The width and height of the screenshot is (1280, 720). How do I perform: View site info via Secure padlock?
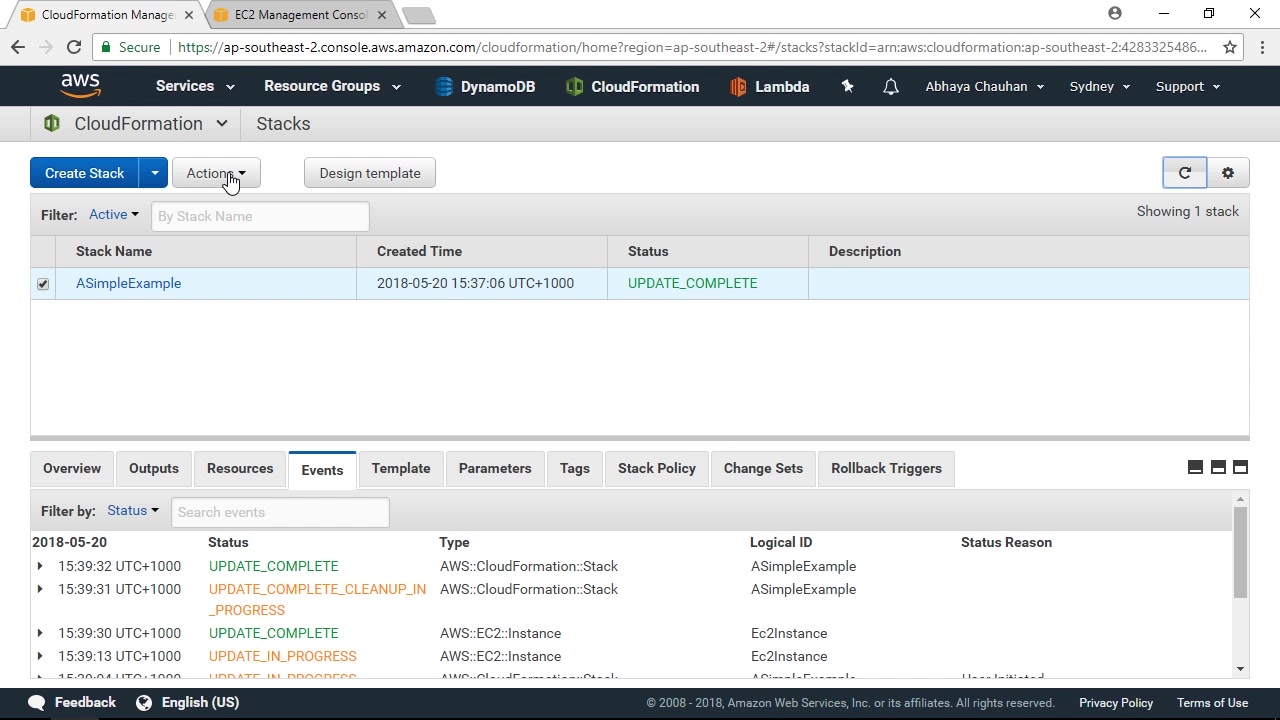pyautogui.click(x=130, y=47)
